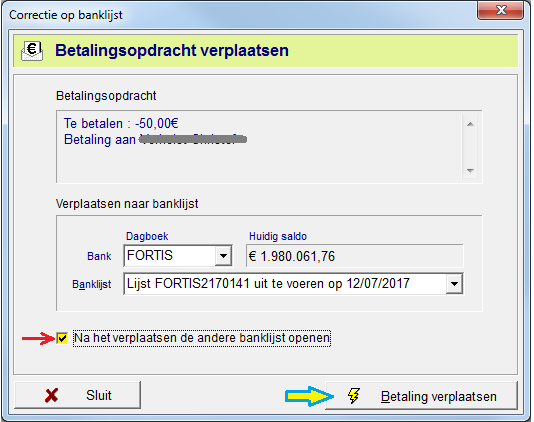This screenshot has height=422, width=534.
Task: Click the lightning bolt icon
Action: tap(354, 396)
